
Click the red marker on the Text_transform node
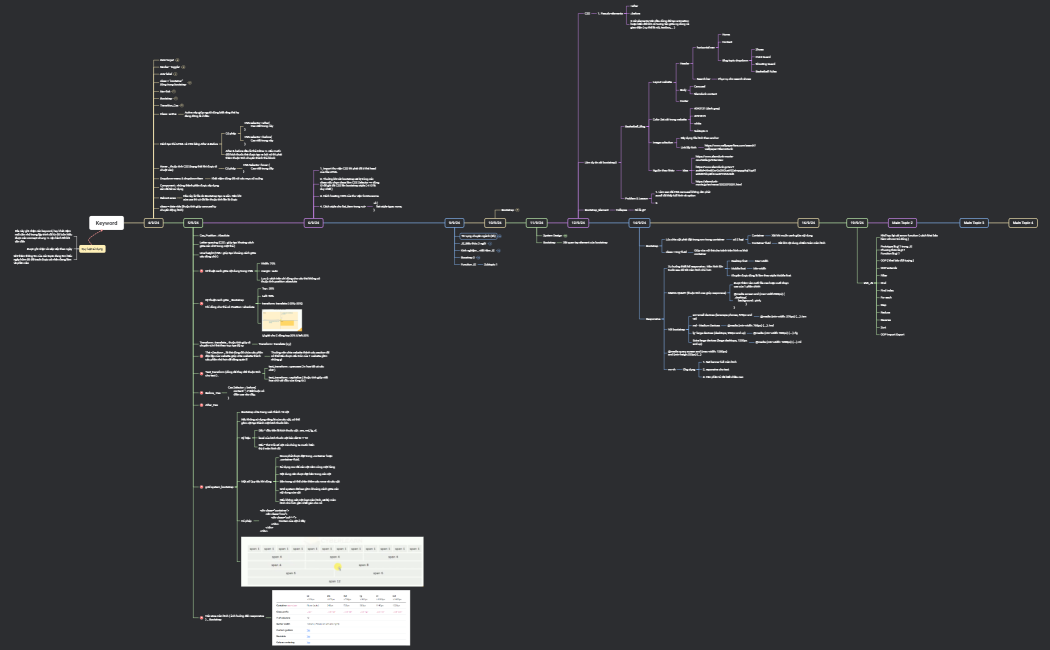click(x=201, y=371)
